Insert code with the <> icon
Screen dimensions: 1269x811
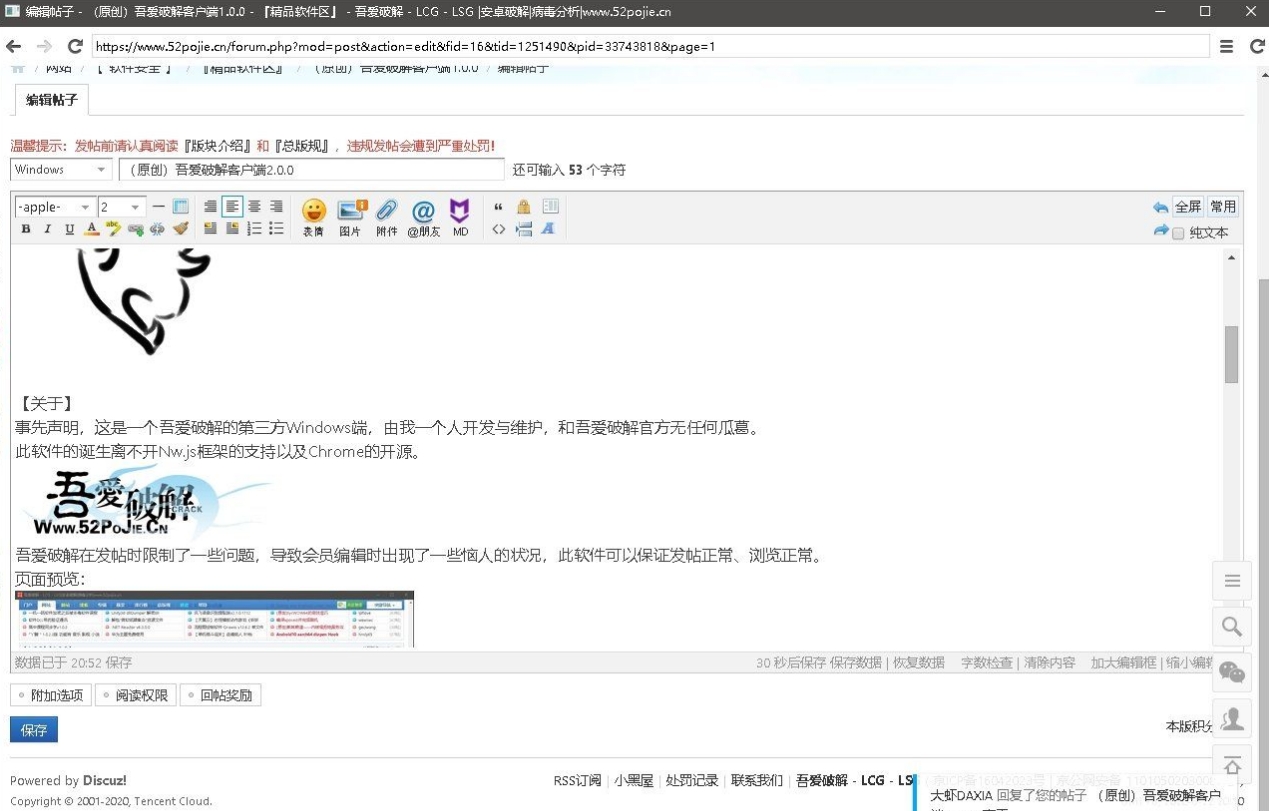[498, 229]
